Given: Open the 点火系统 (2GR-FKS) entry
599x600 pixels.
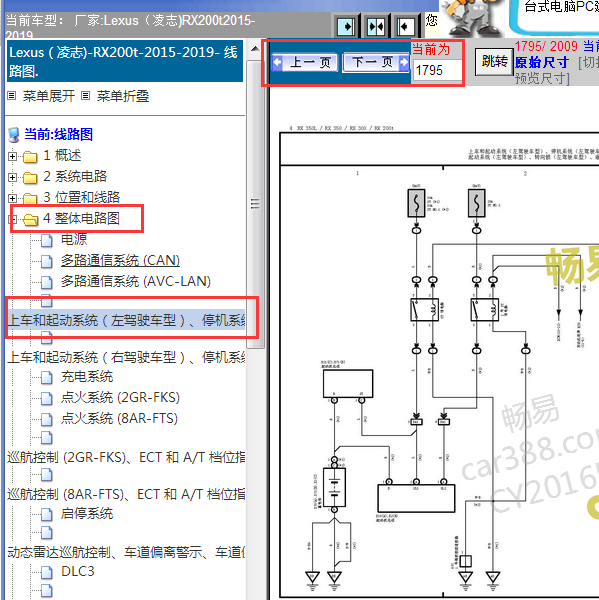Looking at the screenshot, I should pos(121,398).
